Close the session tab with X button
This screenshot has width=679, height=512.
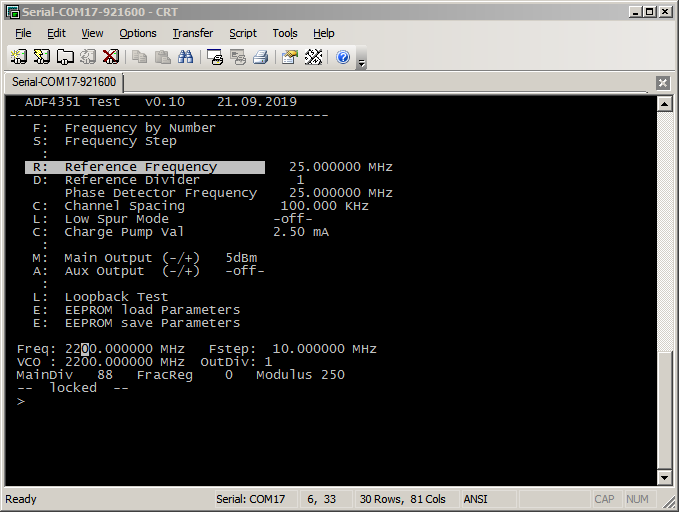[663, 83]
